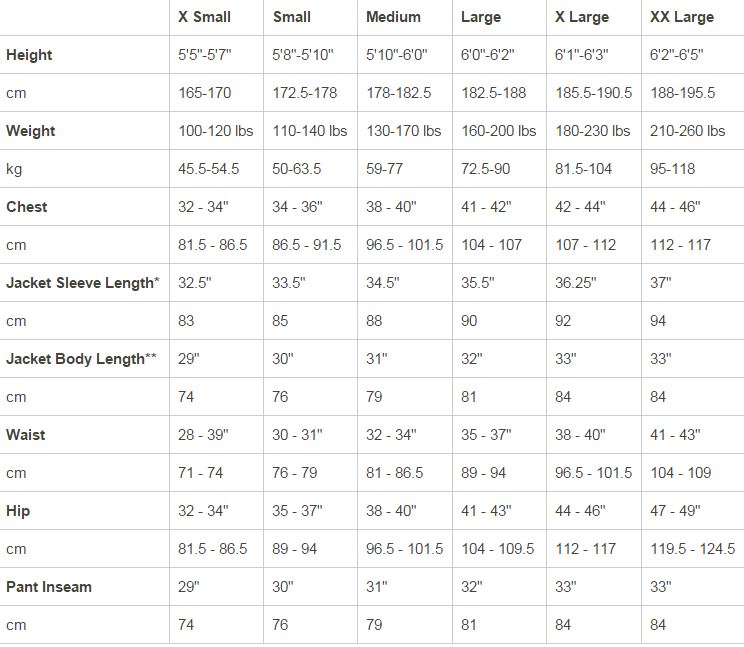Click the Chest row label
Viewport: 744px width, 647px height.
(x=27, y=207)
